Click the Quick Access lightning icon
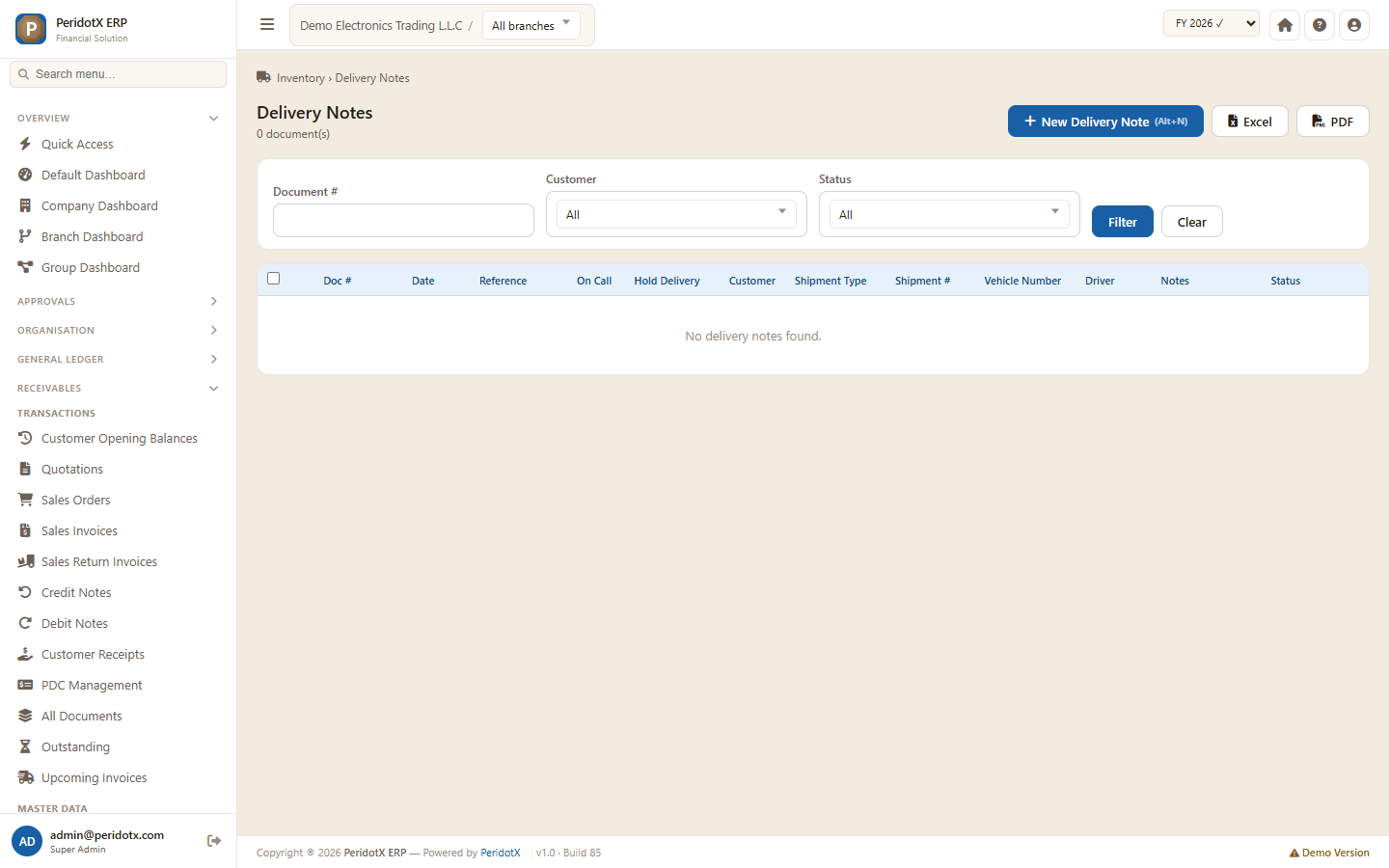Image resolution: width=1389 pixels, height=868 pixels. click(x=25, y=144)
